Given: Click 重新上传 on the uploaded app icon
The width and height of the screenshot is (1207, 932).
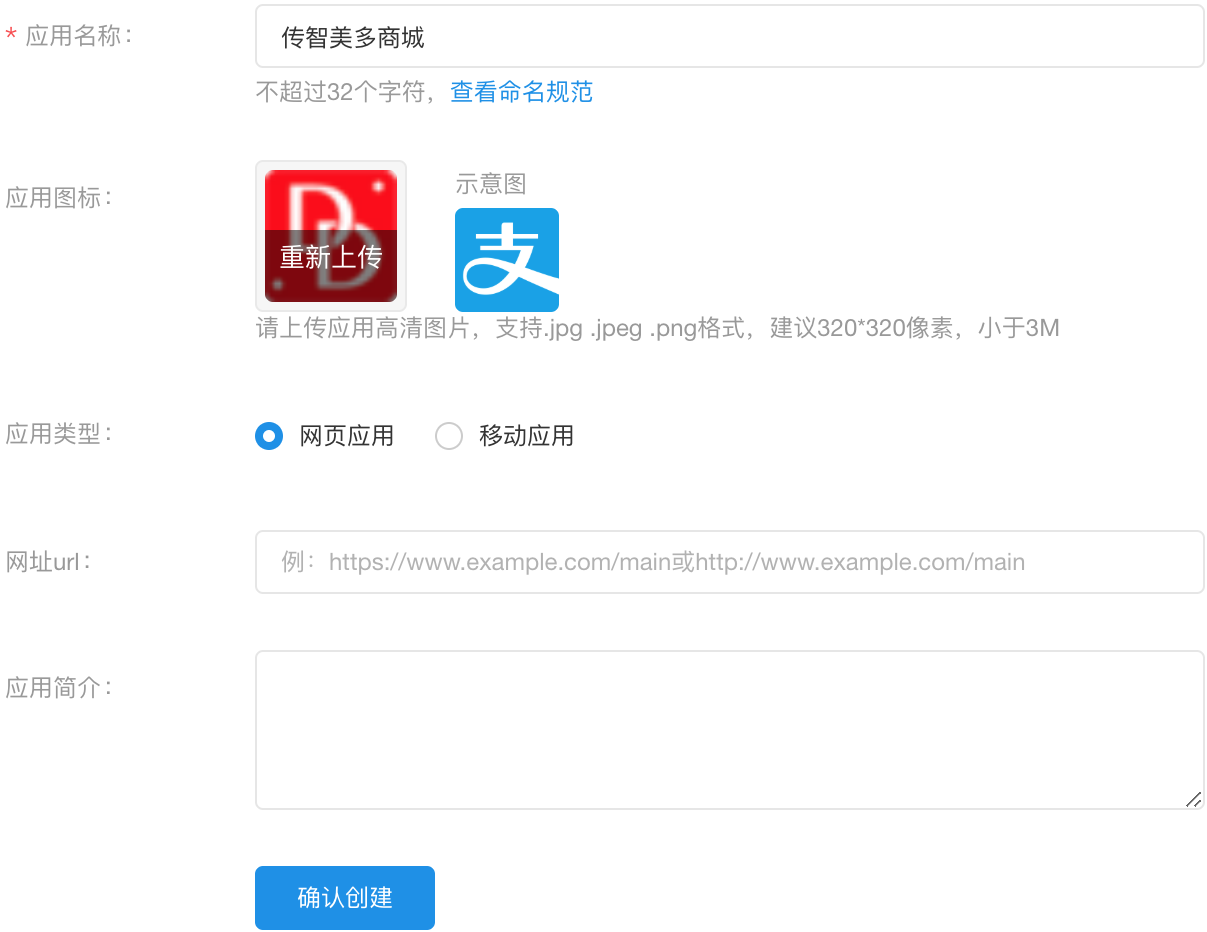Looking at the screenshot, I should pyautogui.click(x=331, y=257).
